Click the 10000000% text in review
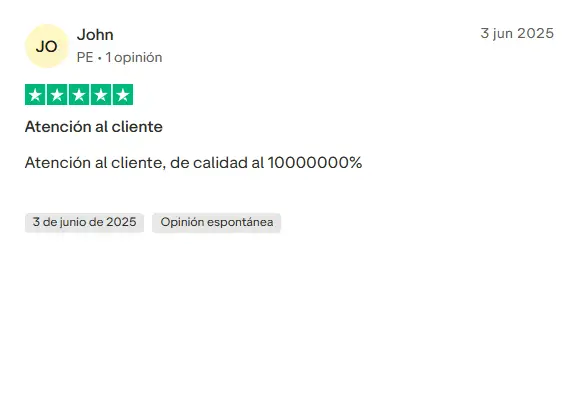The width and height of the screenshot is (580, 410). coord(315,163)
